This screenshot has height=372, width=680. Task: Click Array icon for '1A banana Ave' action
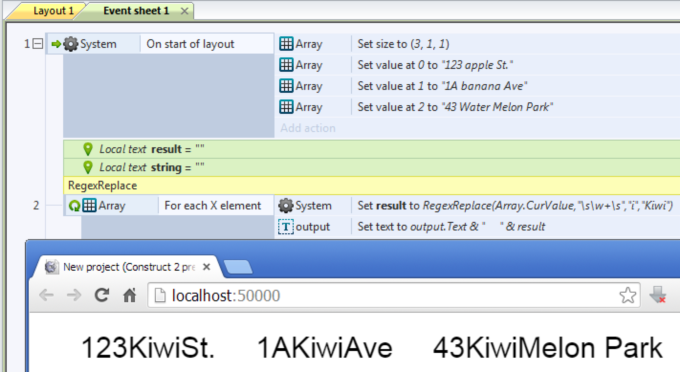[286, 86]
